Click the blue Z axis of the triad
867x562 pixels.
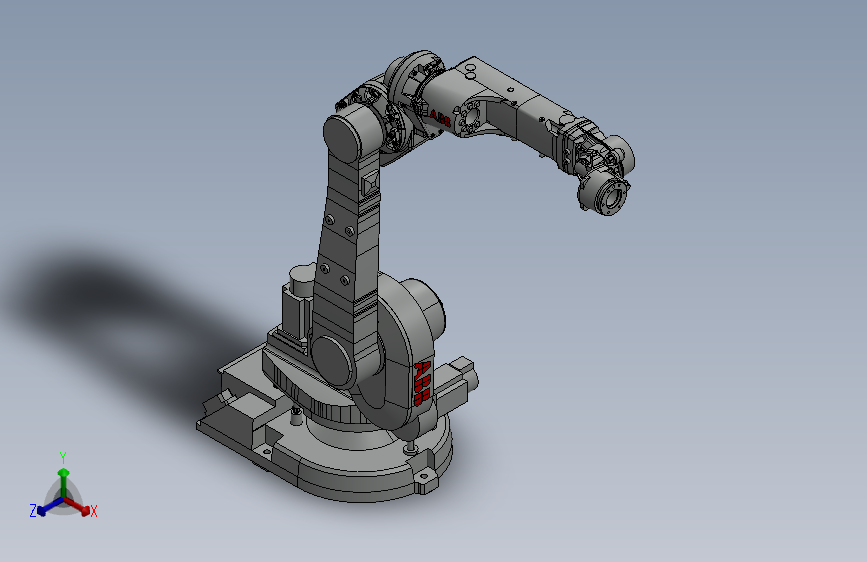coord(50,506)
